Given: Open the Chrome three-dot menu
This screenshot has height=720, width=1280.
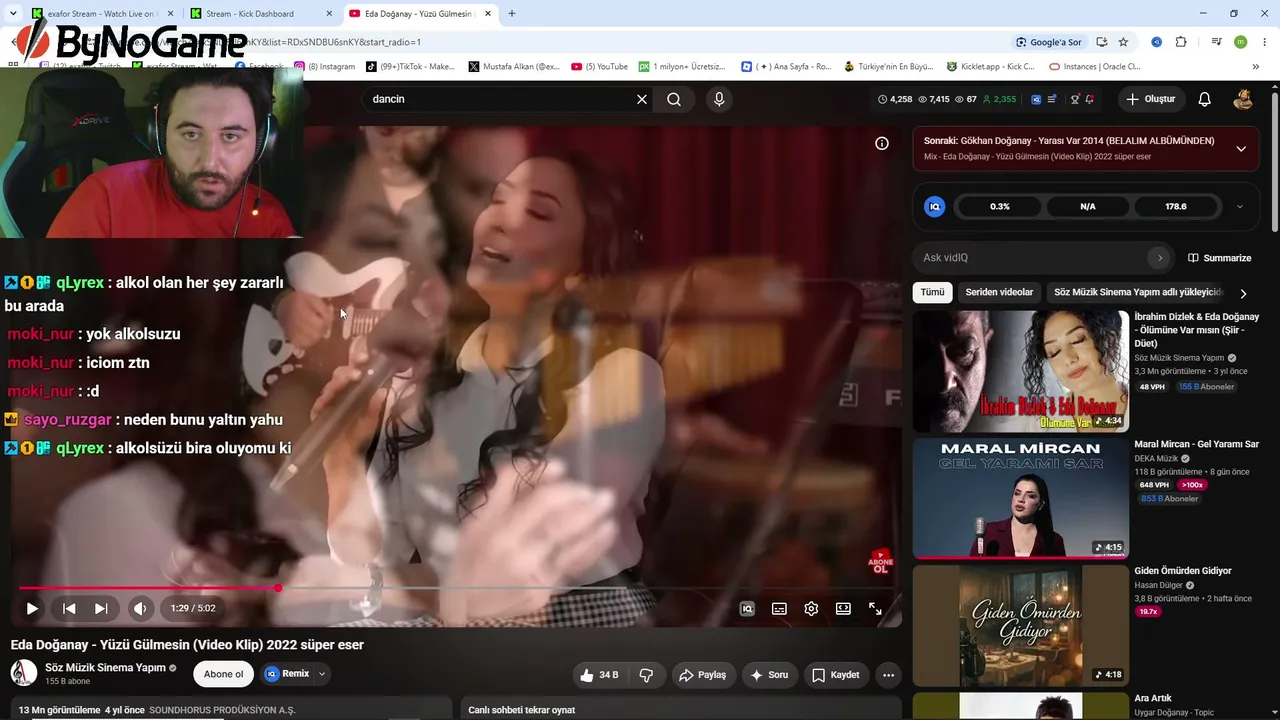Looking at the screenshot, I should [x=1265, y=42].
